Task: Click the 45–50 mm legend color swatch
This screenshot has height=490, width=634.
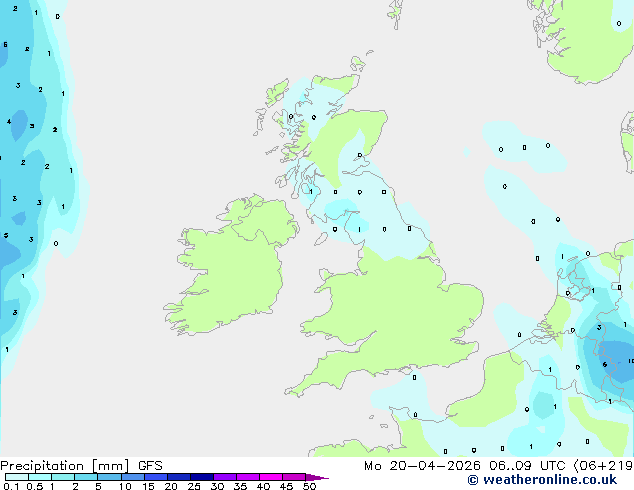Action: tap(294, 477)
